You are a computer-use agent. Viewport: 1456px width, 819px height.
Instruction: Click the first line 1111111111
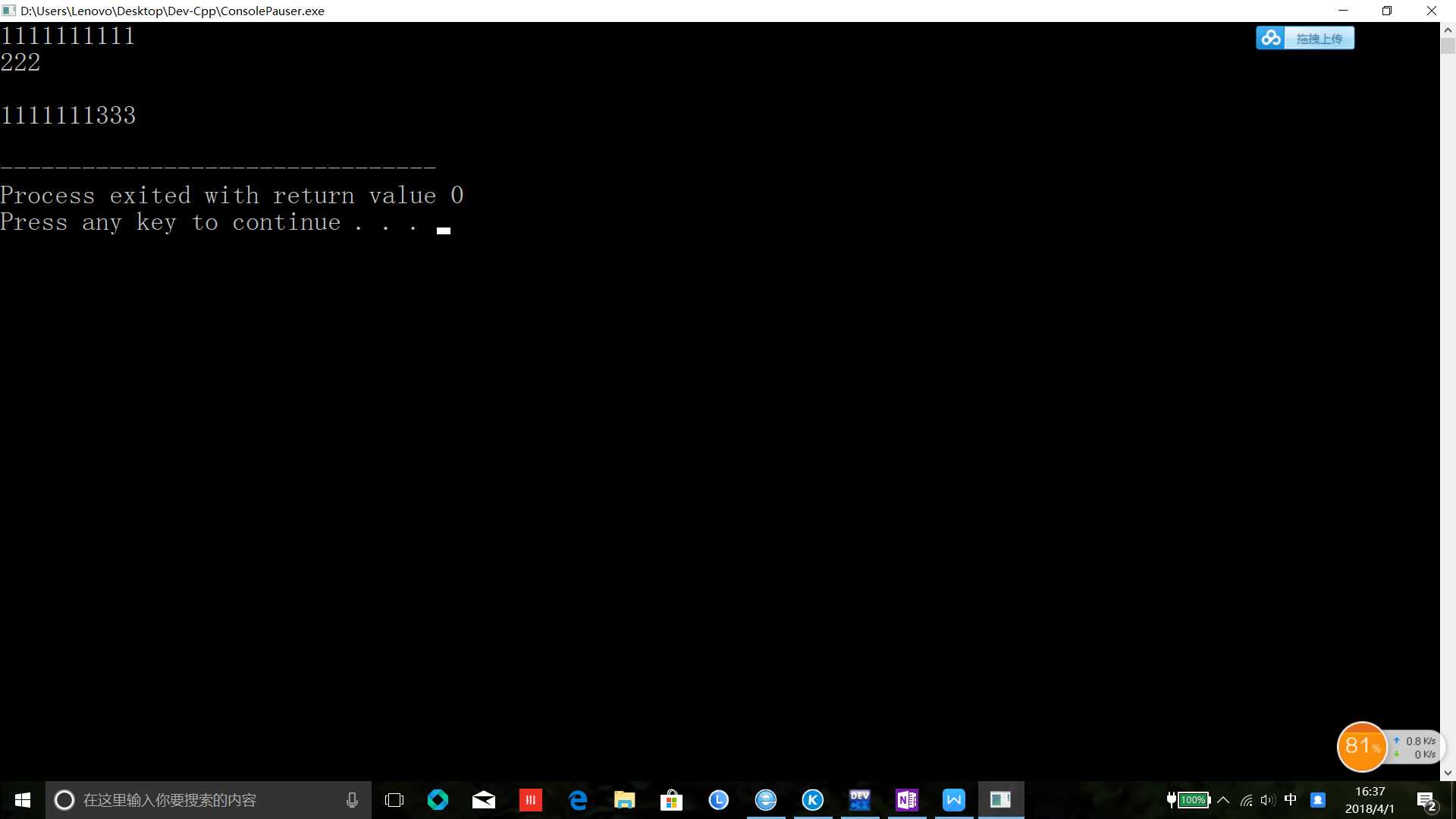click(68, 36)
